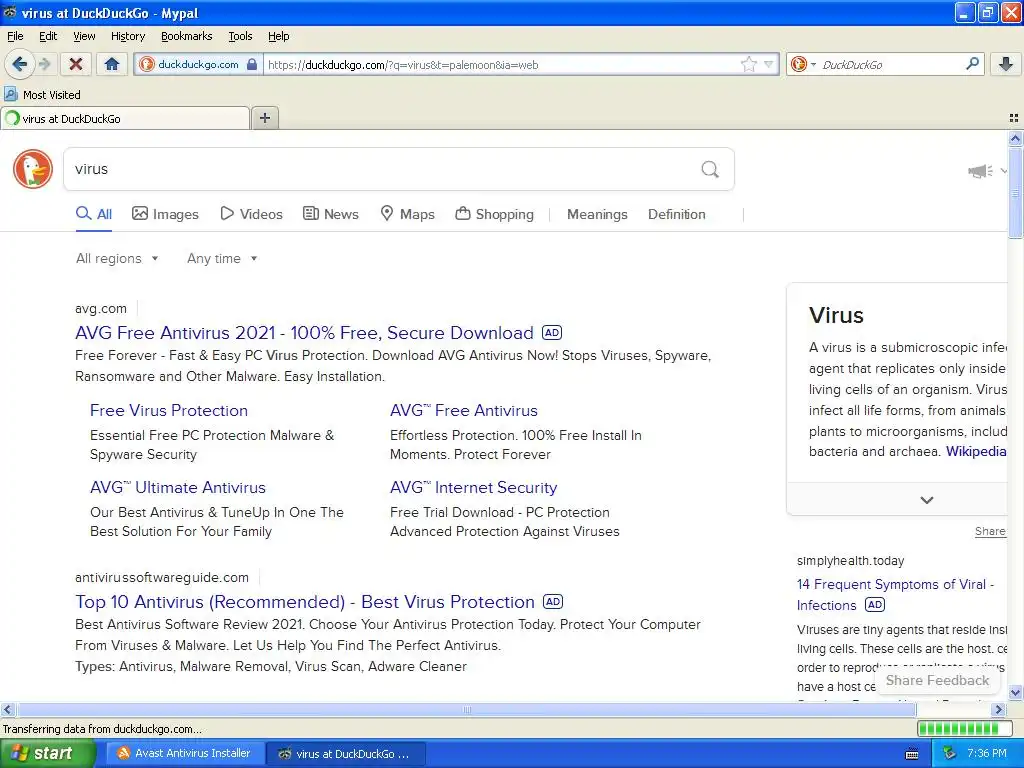1024x768 pixels.
Task: Expand the Virus info panel chevron
Action: 927,500
